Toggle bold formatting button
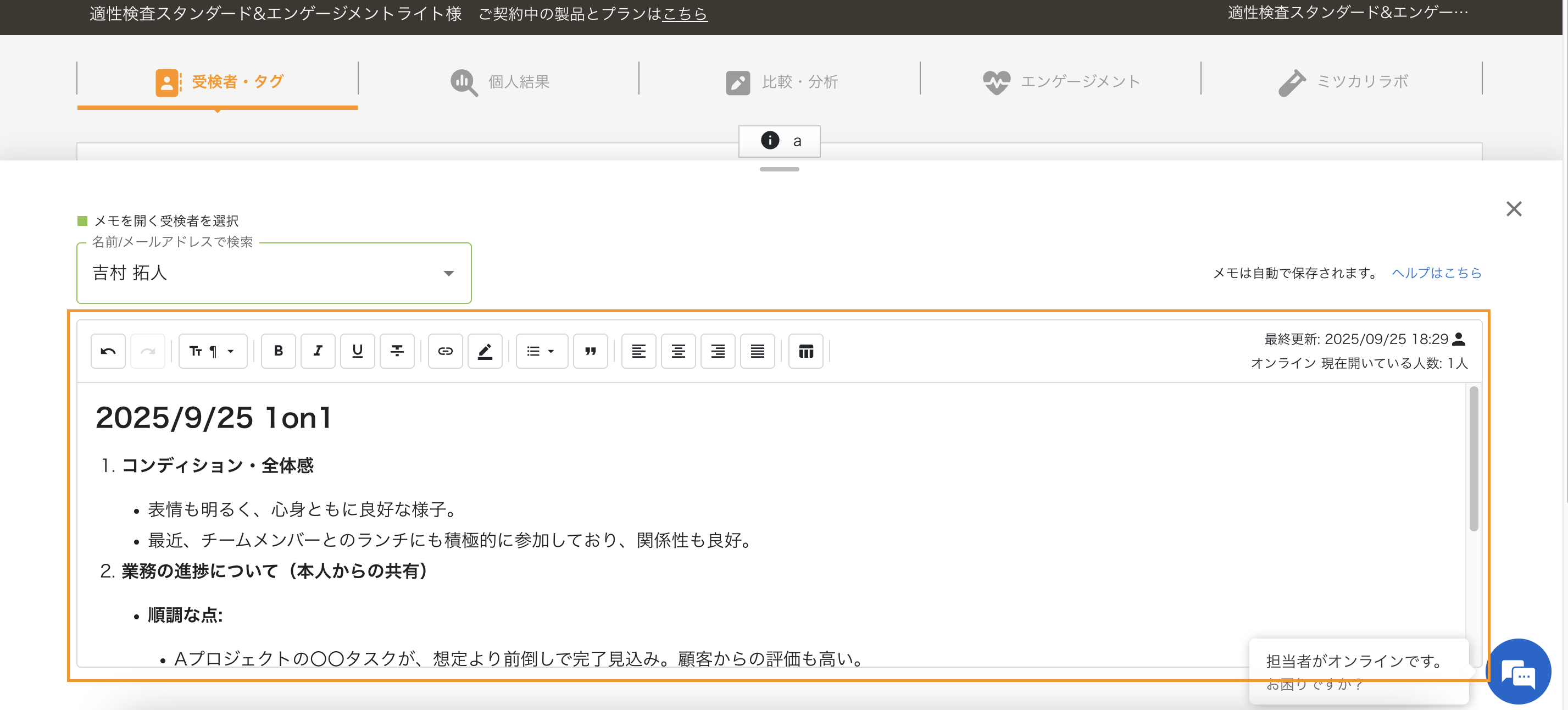This screenshot has width=1568, height=710. (278, 351)
